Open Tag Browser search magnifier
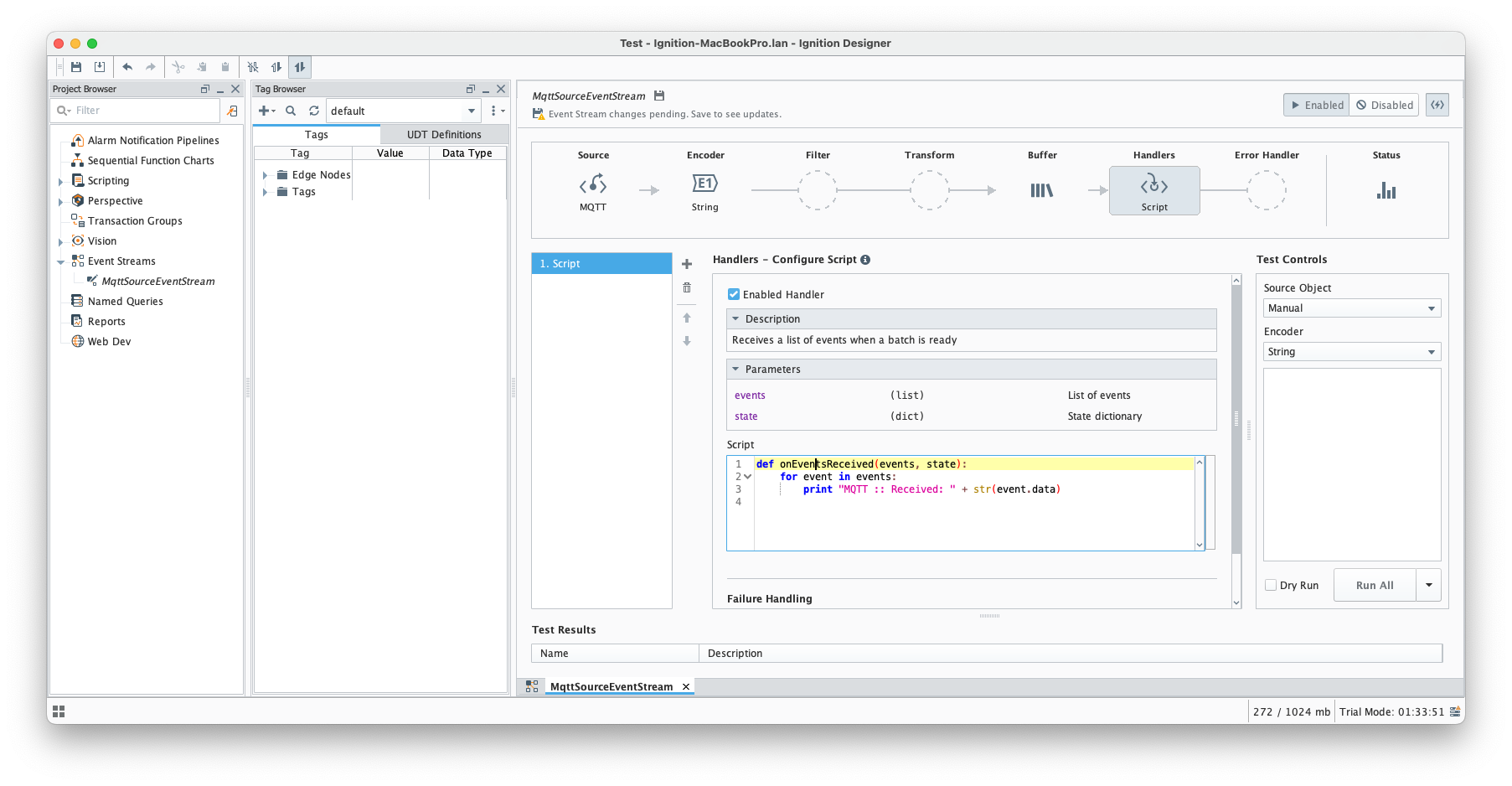Screen dimensions: 1512x786 (x=291, y=111)
